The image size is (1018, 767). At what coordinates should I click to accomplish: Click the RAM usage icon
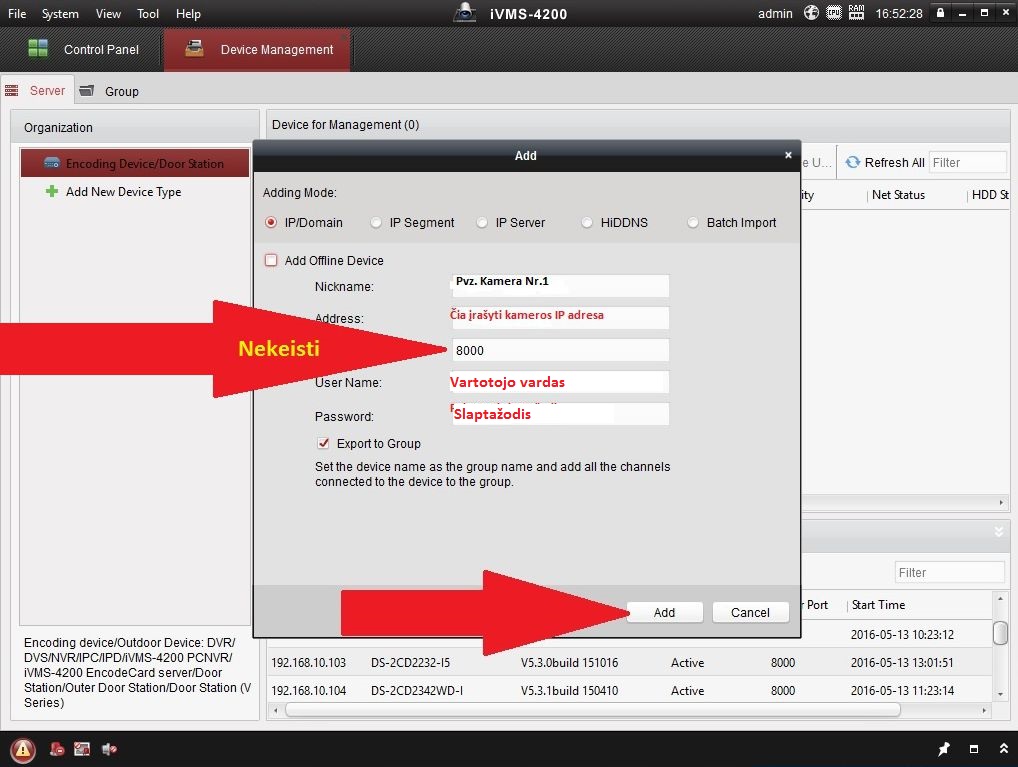point(856,12)
